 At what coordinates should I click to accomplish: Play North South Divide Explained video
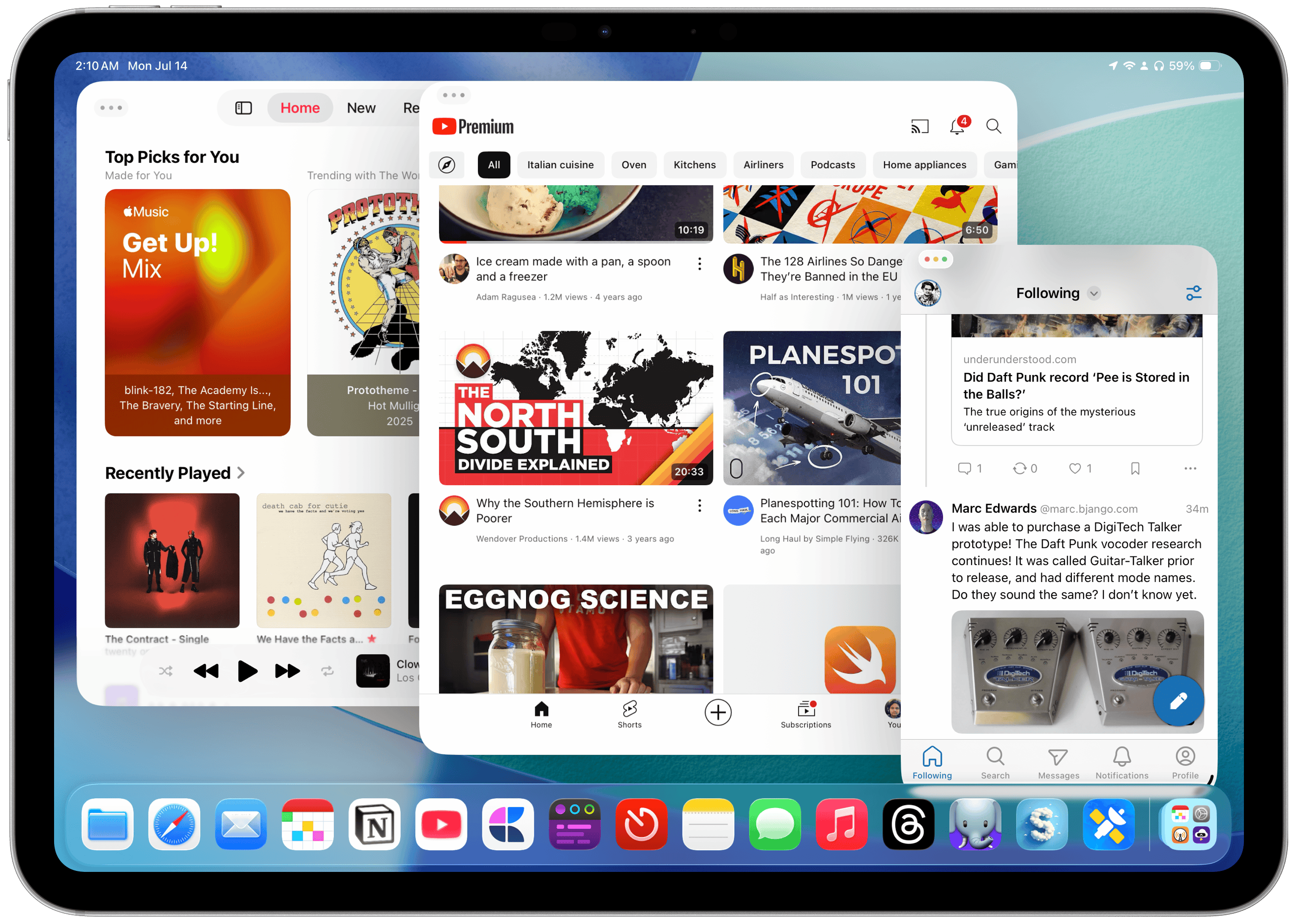click(576, 408)
